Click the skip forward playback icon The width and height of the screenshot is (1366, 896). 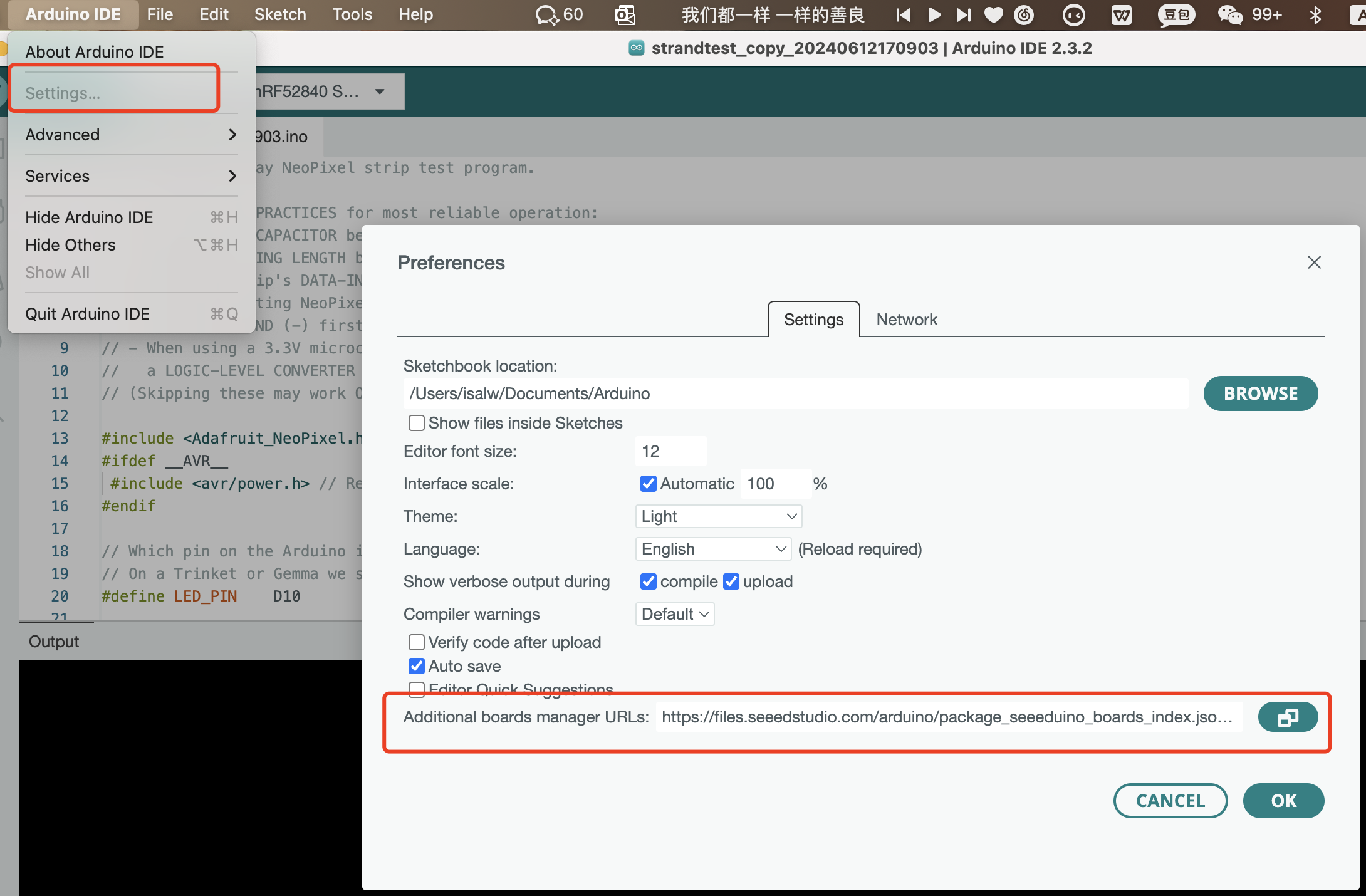[961, 14]
